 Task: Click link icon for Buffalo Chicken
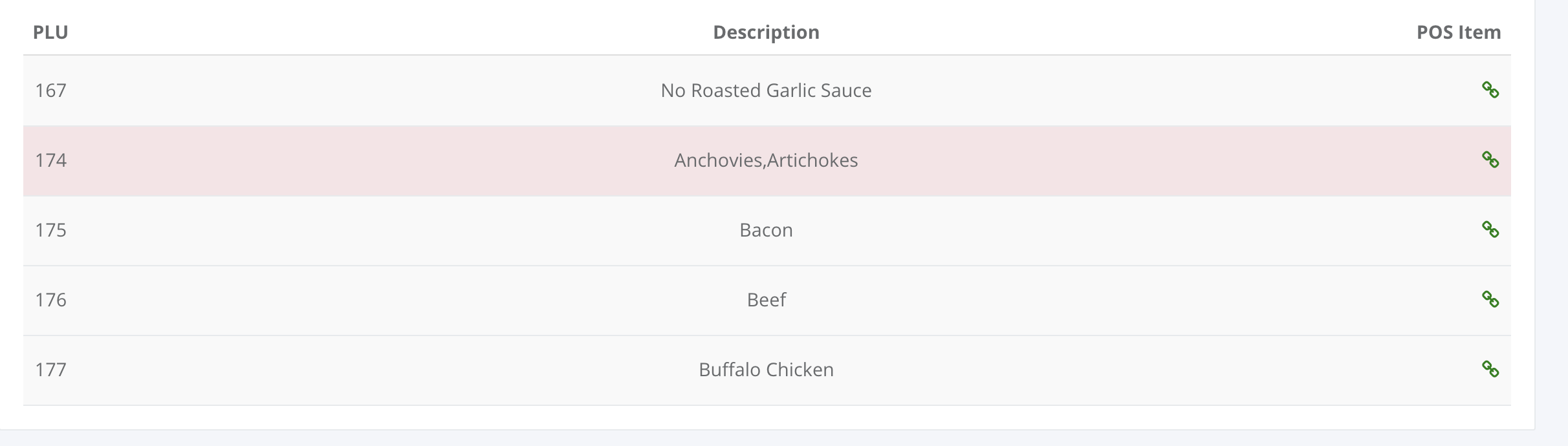(x=1490, y=369)
